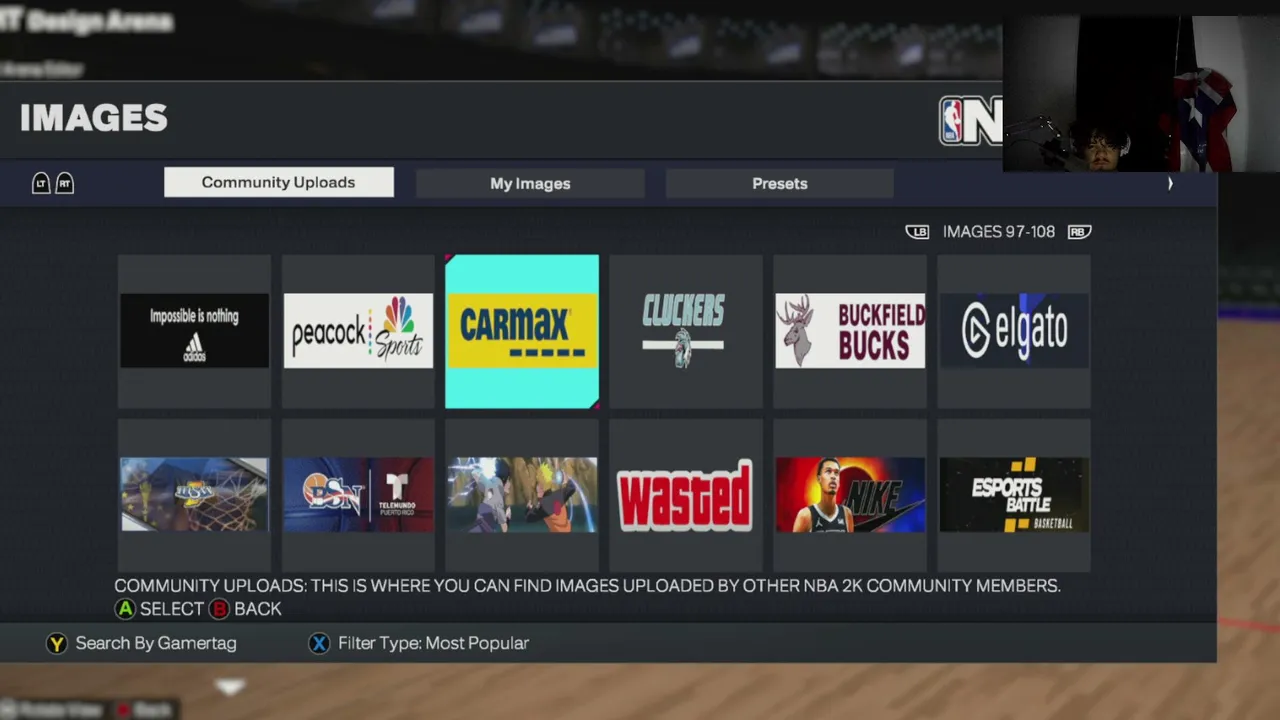Switch to the Presets tab

click(x=780, y=183)
